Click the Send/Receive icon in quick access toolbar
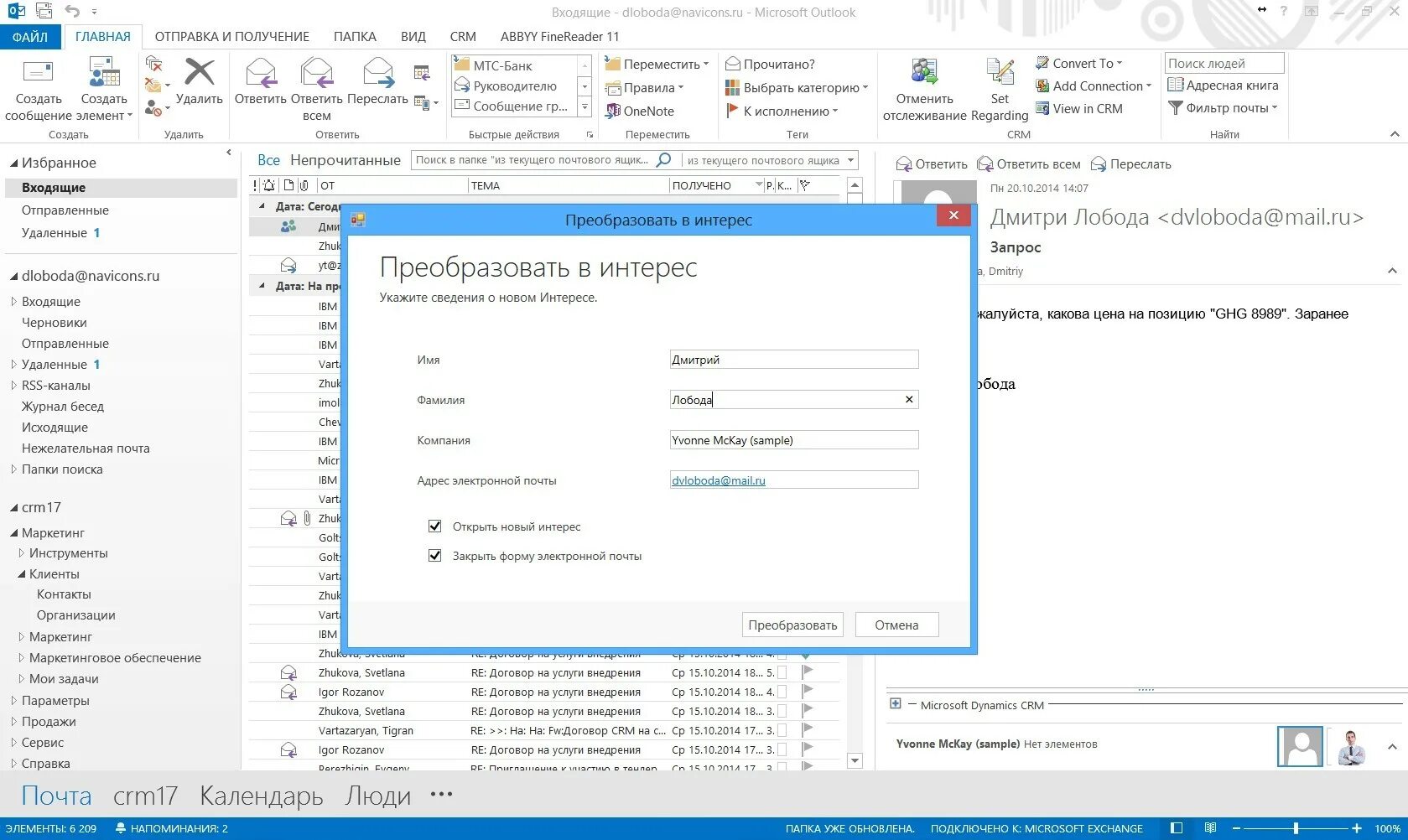This screenshot has width=1408, height=840. (x=44, y=12)
